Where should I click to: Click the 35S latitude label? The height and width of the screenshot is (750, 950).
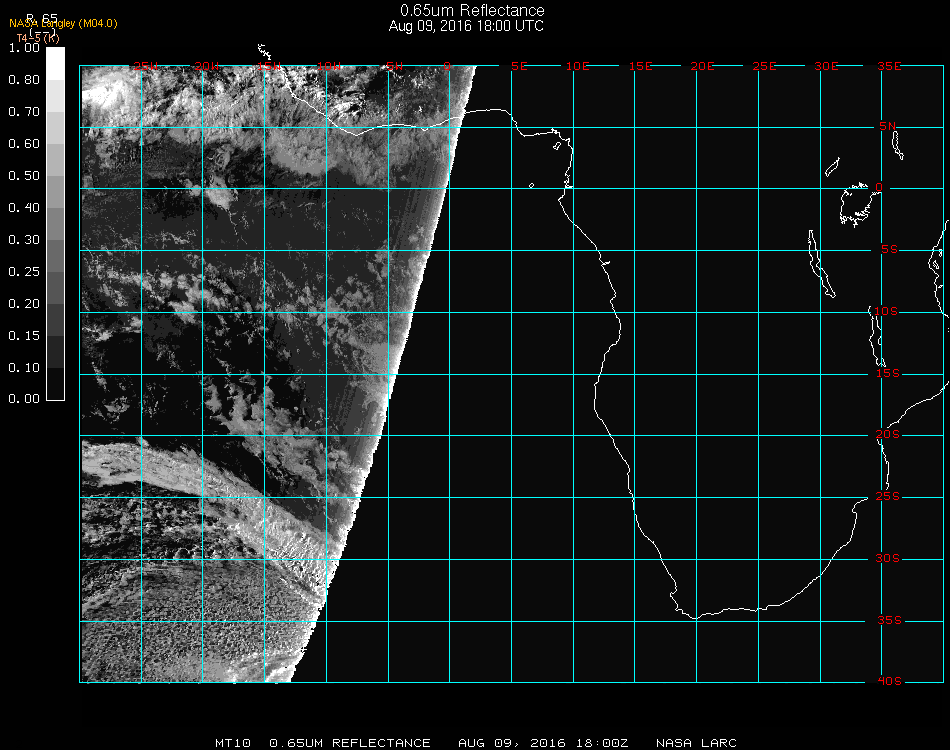coord(889,620)
